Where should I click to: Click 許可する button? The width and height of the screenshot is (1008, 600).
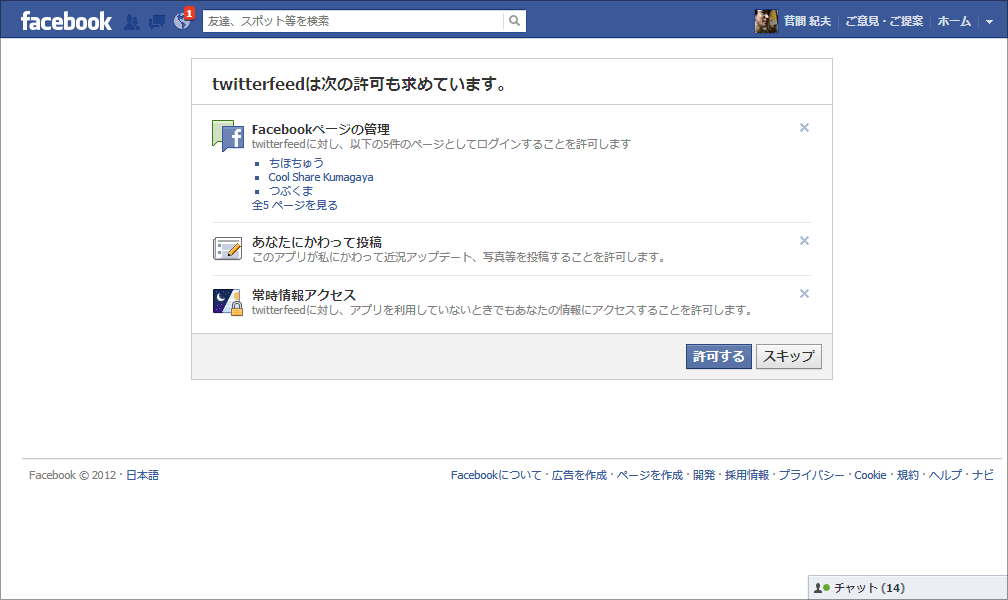(x=719, y=356)
